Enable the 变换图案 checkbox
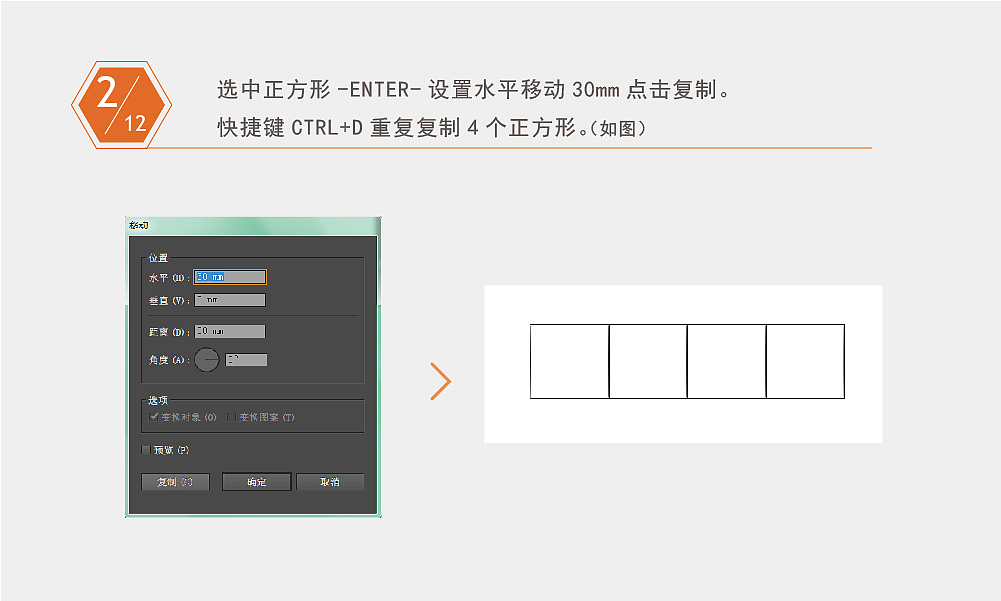Image resolution: width=1001 pixels, height=601 pixels. (232, 416)
